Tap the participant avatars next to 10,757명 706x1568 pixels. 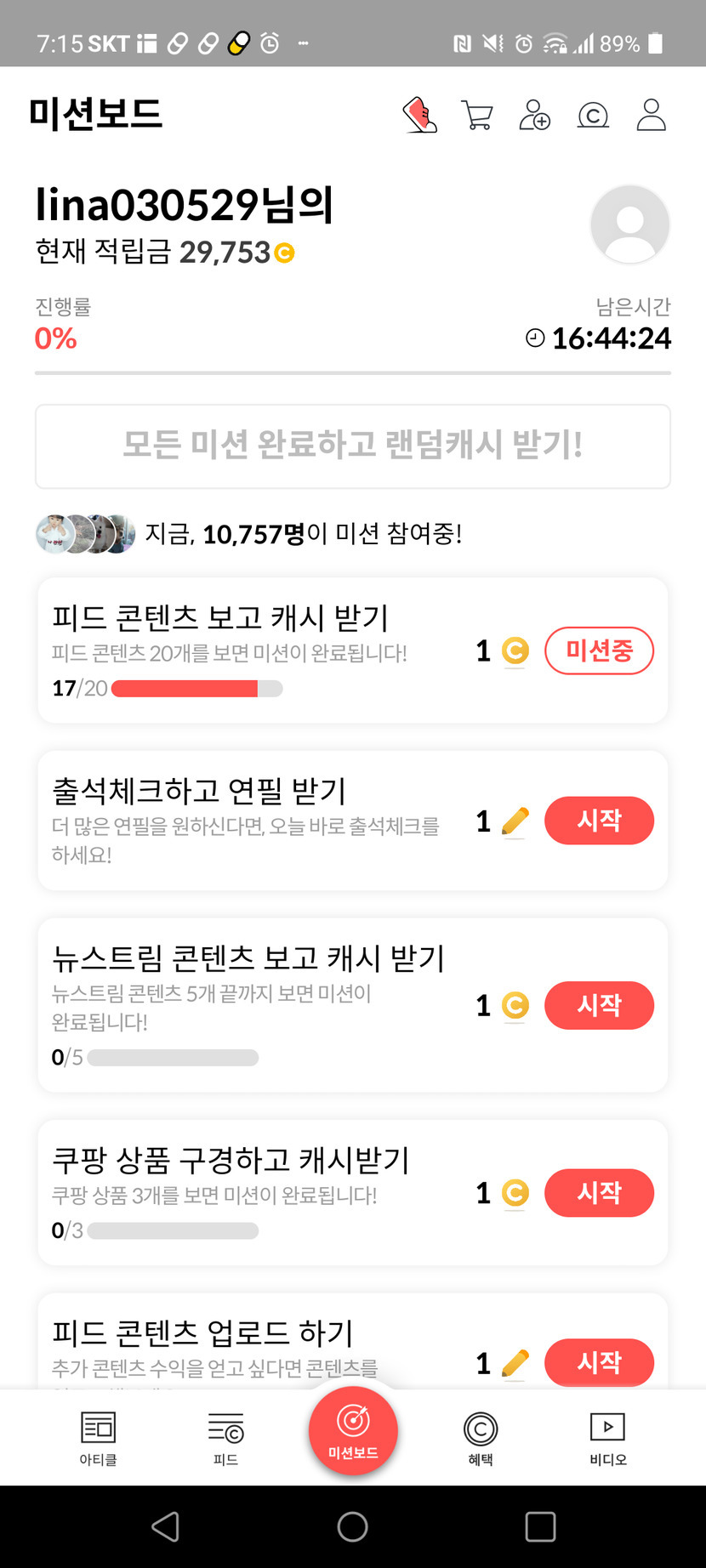pyautogui.click(x=85, y=534)
